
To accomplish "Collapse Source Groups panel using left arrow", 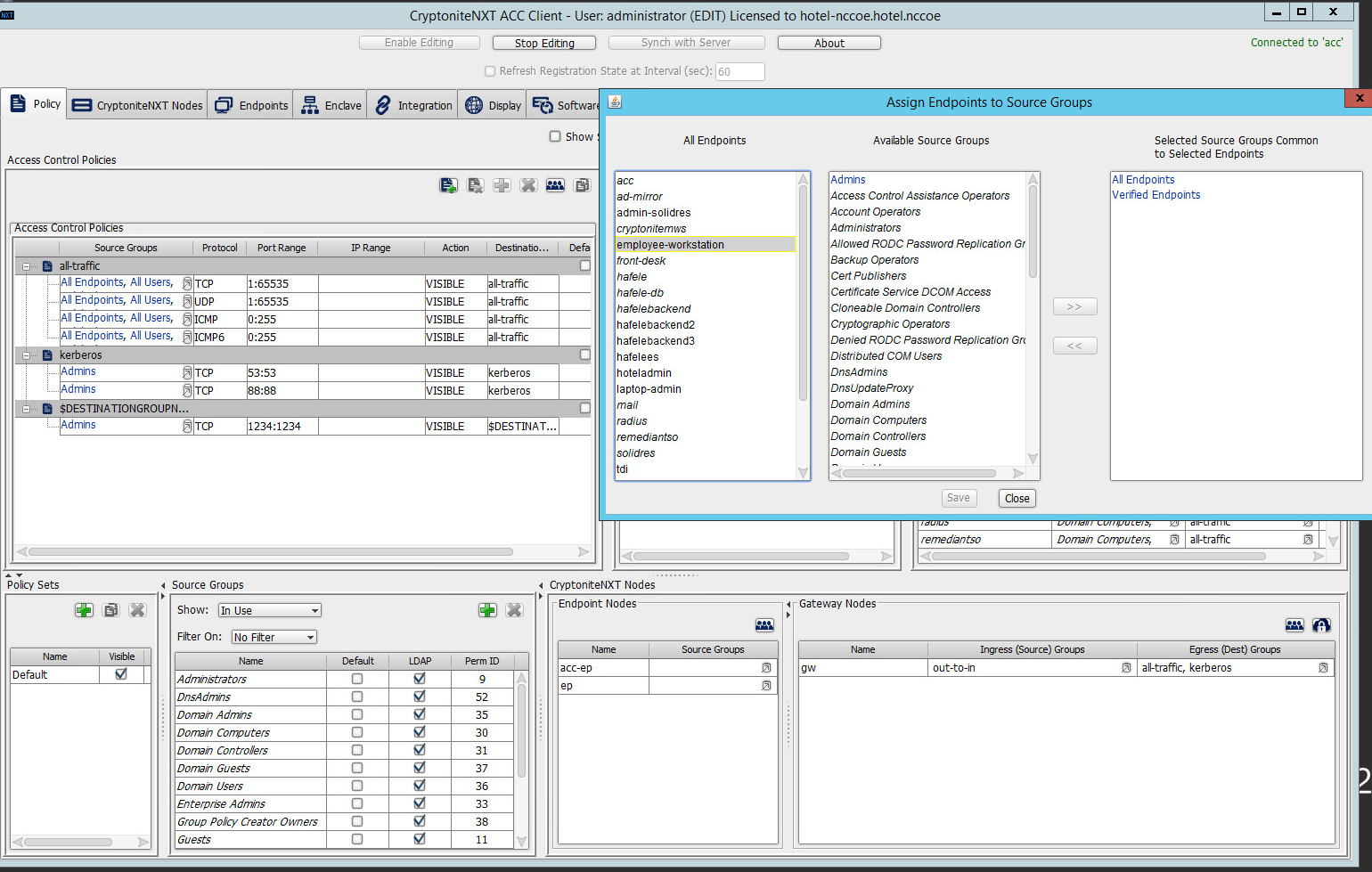I will (x=163, y=585).
